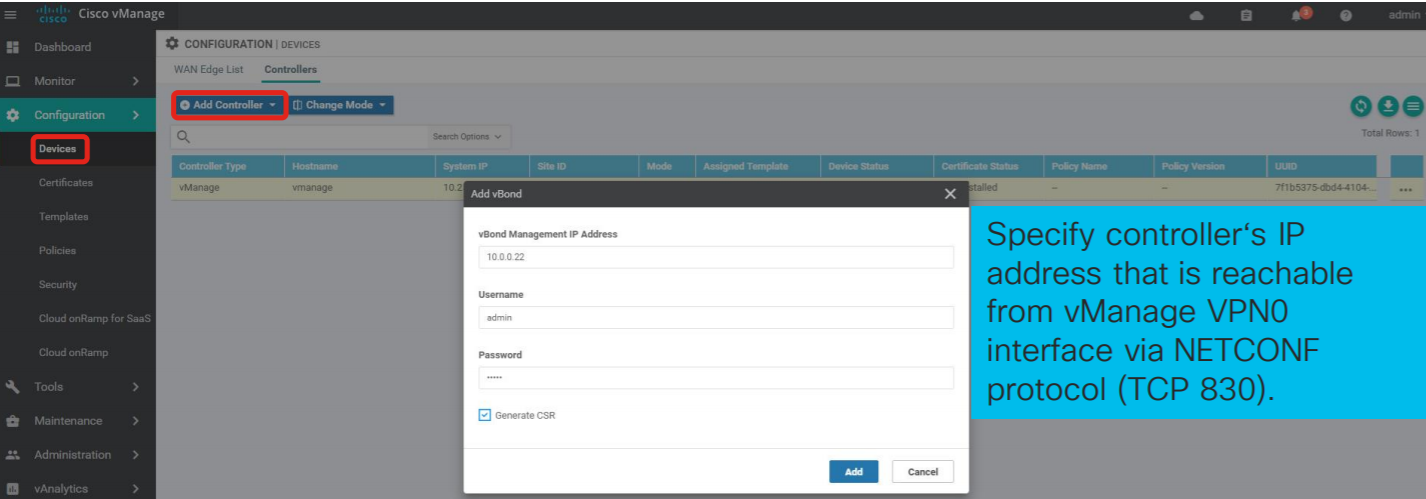Select Certificates in the Configuration menu
The image size is (1426, 499).
click(x=66, y=183)
